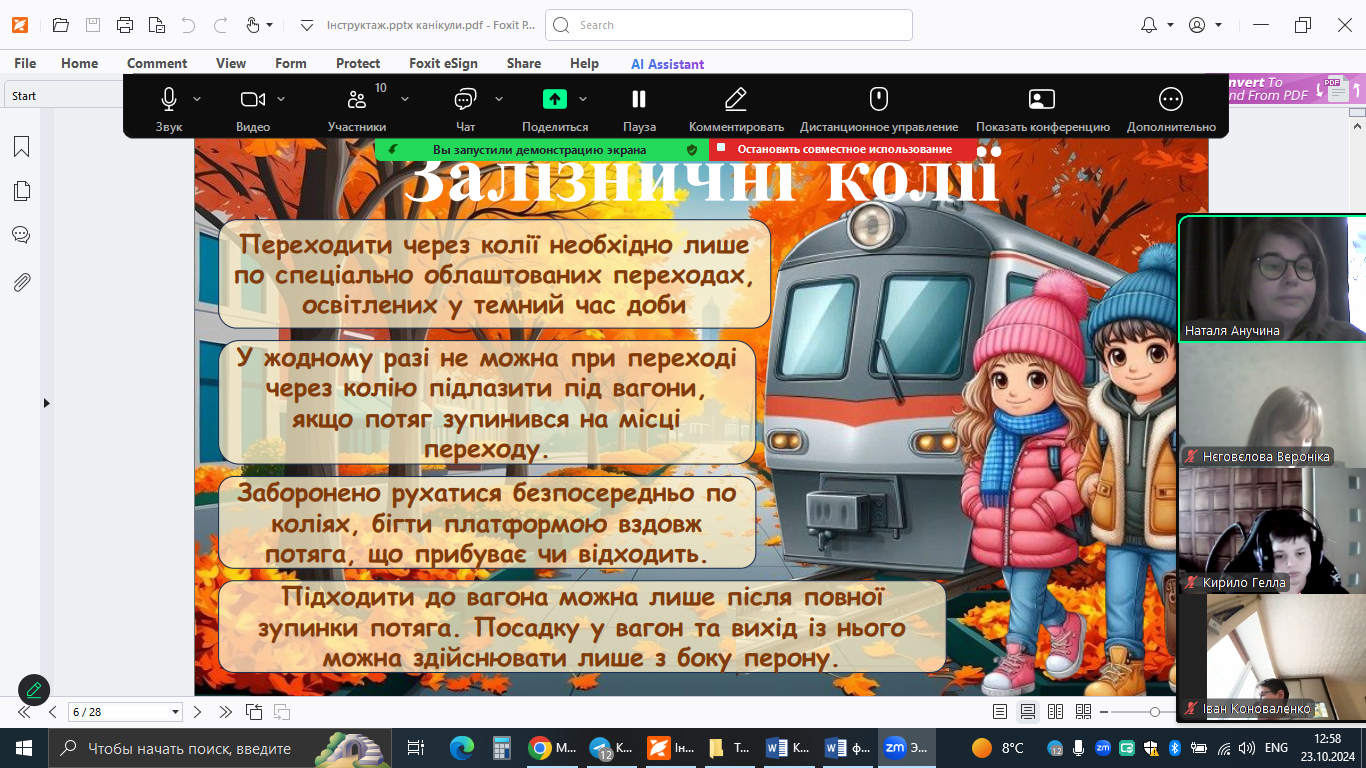Expand the audio options arrow beside Звук
This screenshot has height=768, width=1366.
click(x=197, y=99)
